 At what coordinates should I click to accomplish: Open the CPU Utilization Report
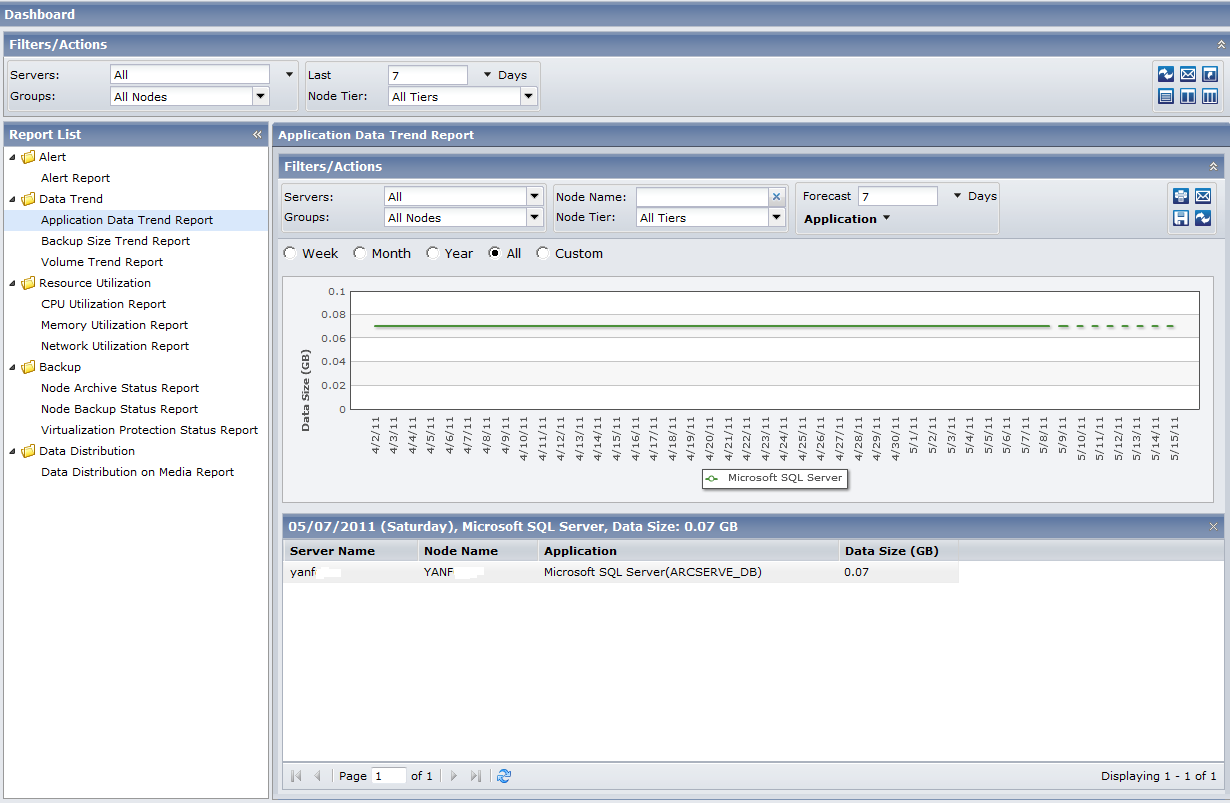pos(103,304)
